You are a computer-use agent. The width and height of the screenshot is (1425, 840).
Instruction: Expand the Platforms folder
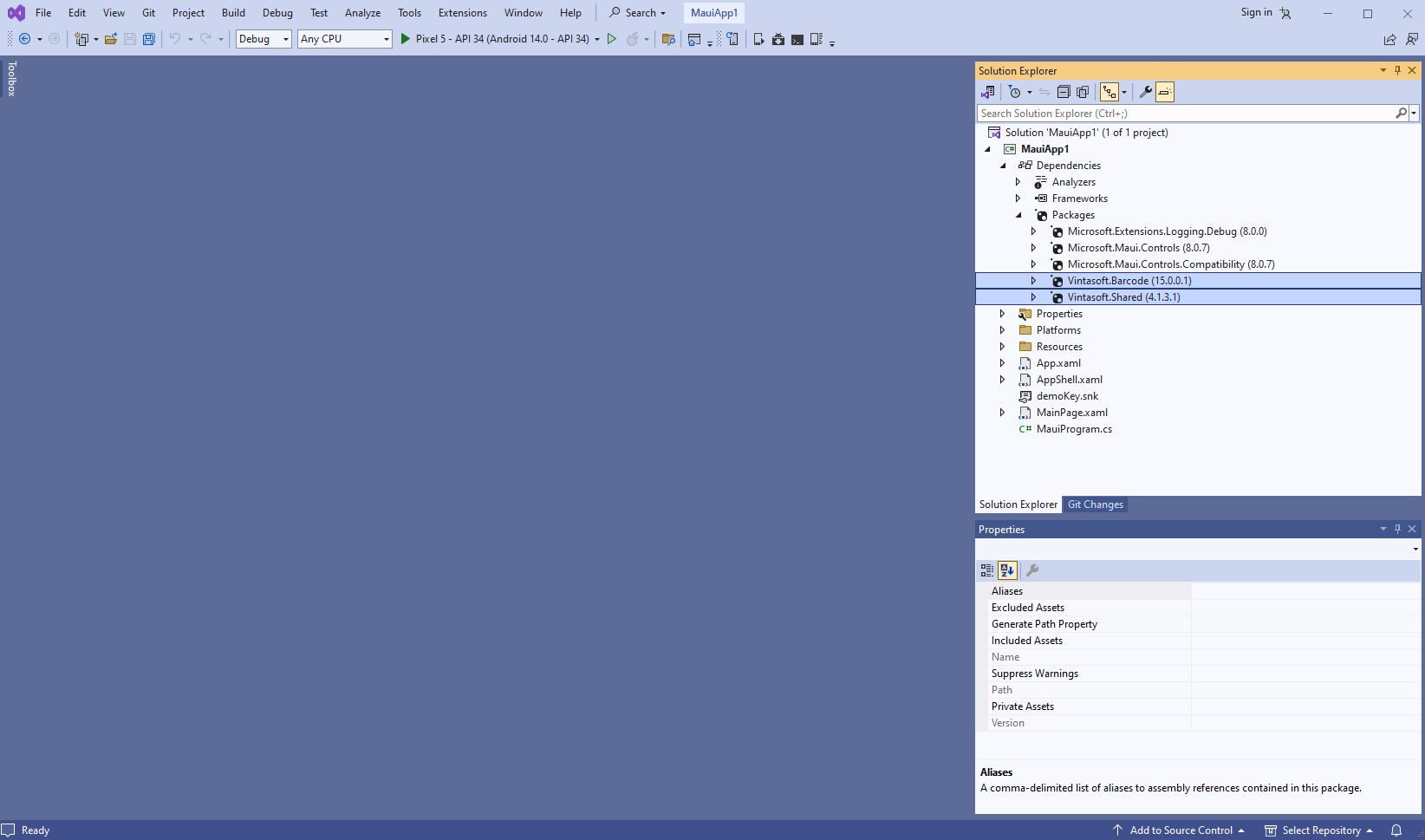point(1003,330)
